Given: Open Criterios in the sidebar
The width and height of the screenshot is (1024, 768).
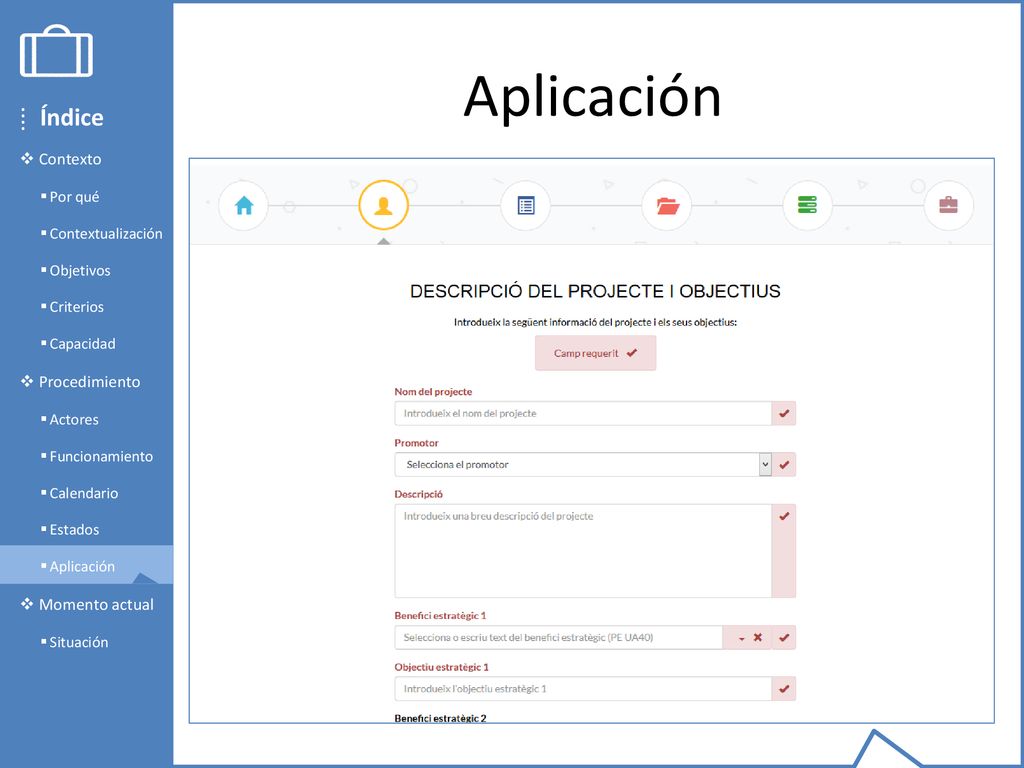Looking at the screenshot, I should click(x=76, y=307).
